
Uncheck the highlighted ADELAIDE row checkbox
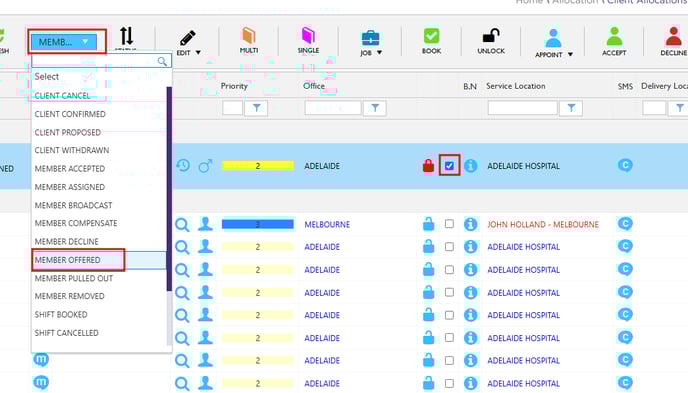coord(449,166)
